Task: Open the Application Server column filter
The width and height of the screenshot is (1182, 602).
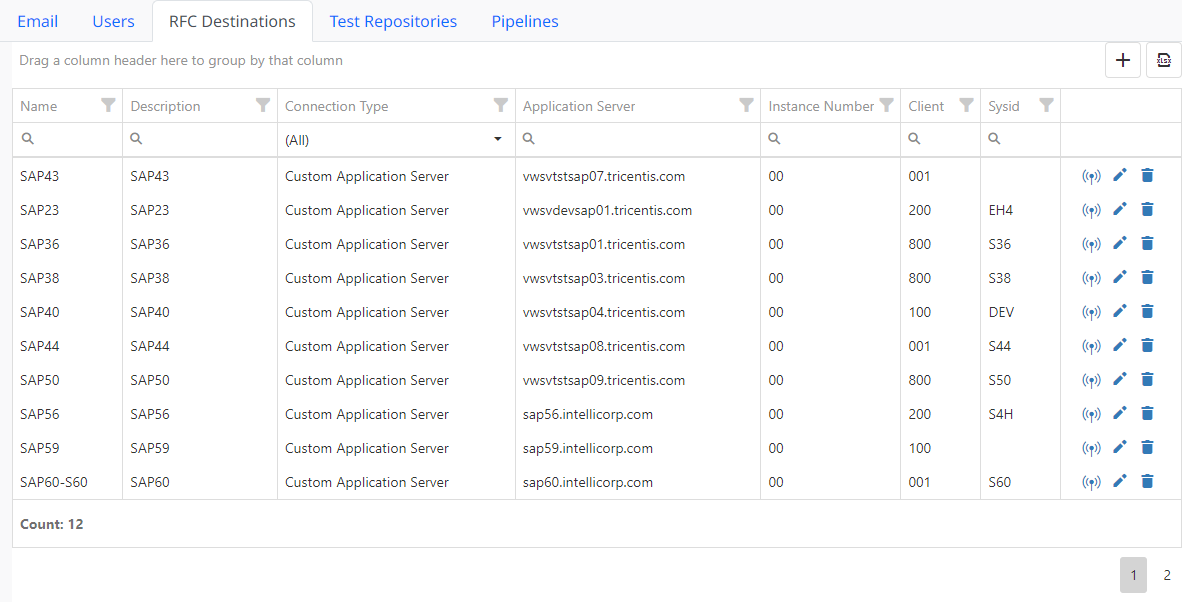Action: 746,105
